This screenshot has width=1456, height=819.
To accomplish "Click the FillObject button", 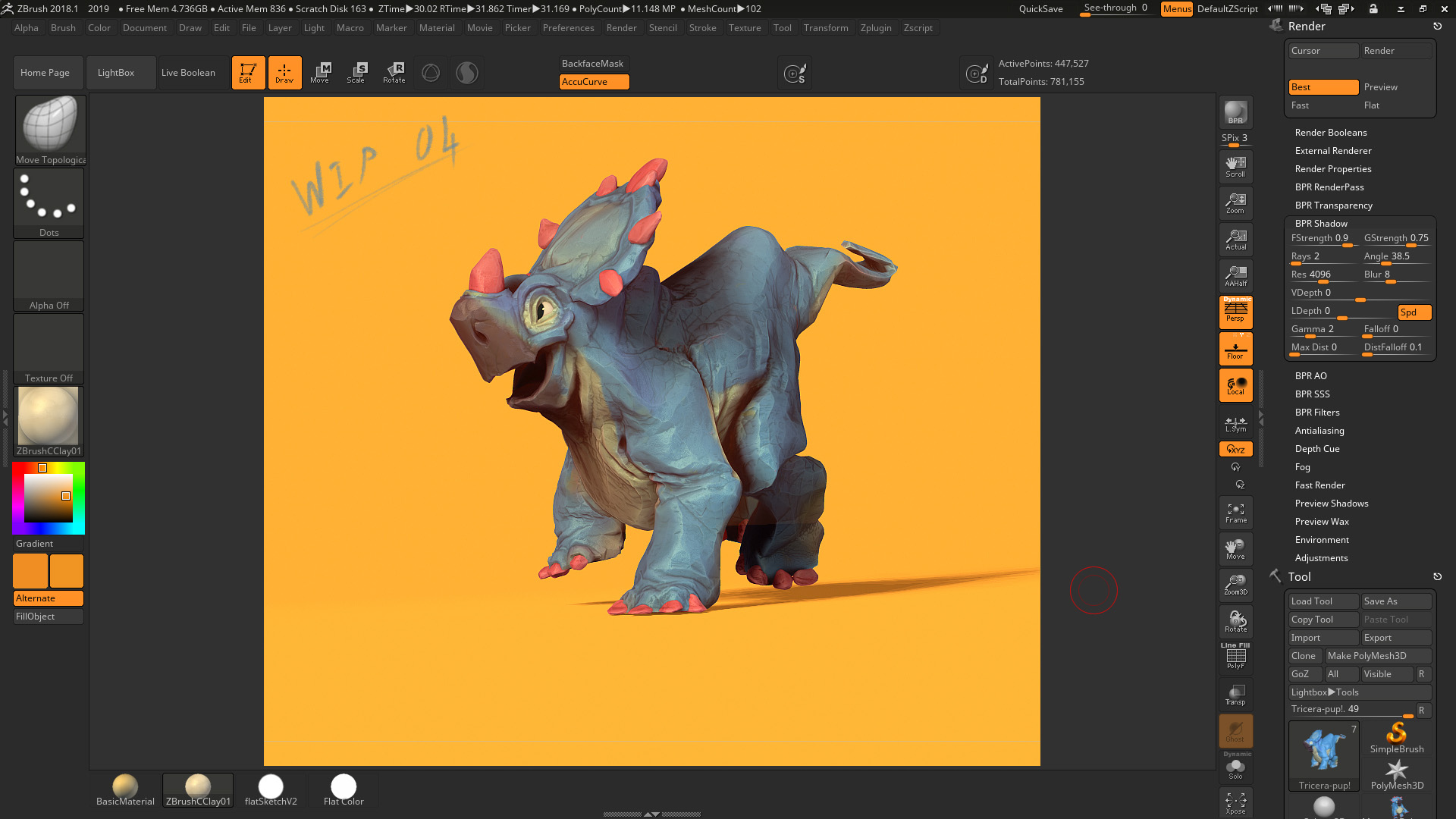I will point(49,617).
